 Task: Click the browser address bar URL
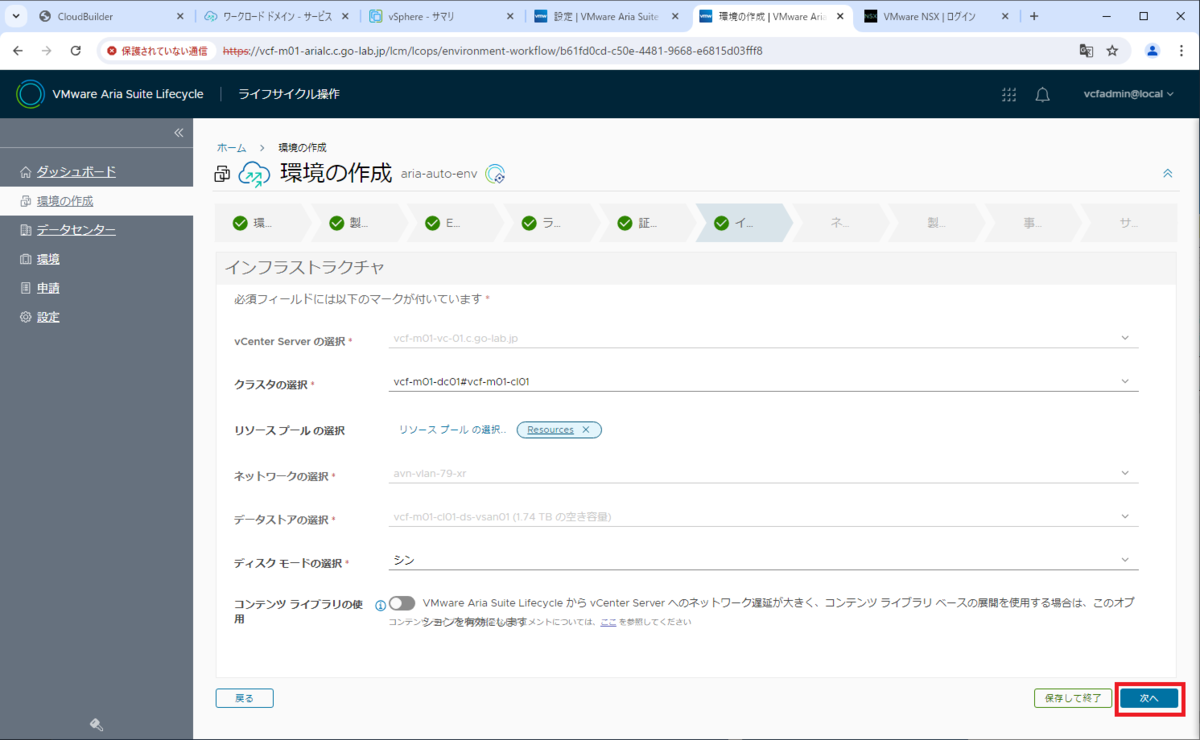tap(493, 50)
